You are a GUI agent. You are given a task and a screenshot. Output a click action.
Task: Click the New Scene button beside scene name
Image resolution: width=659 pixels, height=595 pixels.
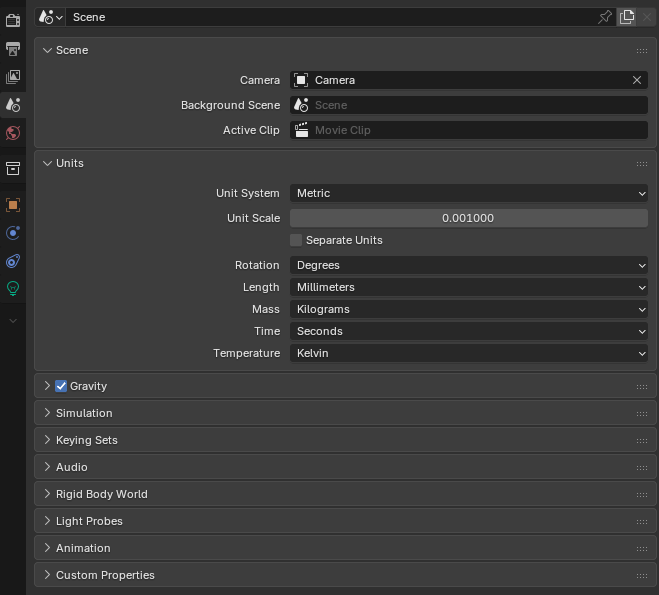(x=627, y=17)
